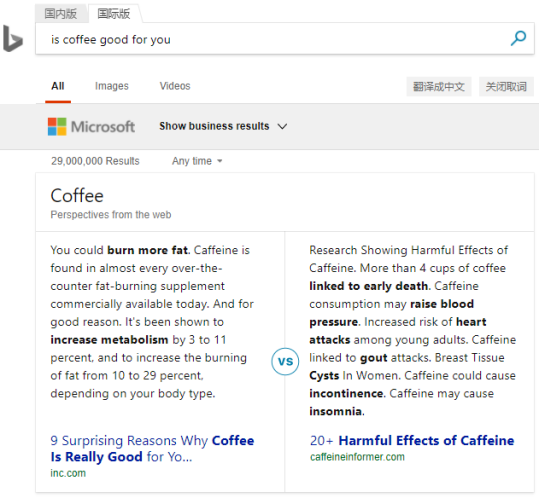Click the Show business results label
The height and width of the screenshot is (499, 539).
tap(214, 126)
